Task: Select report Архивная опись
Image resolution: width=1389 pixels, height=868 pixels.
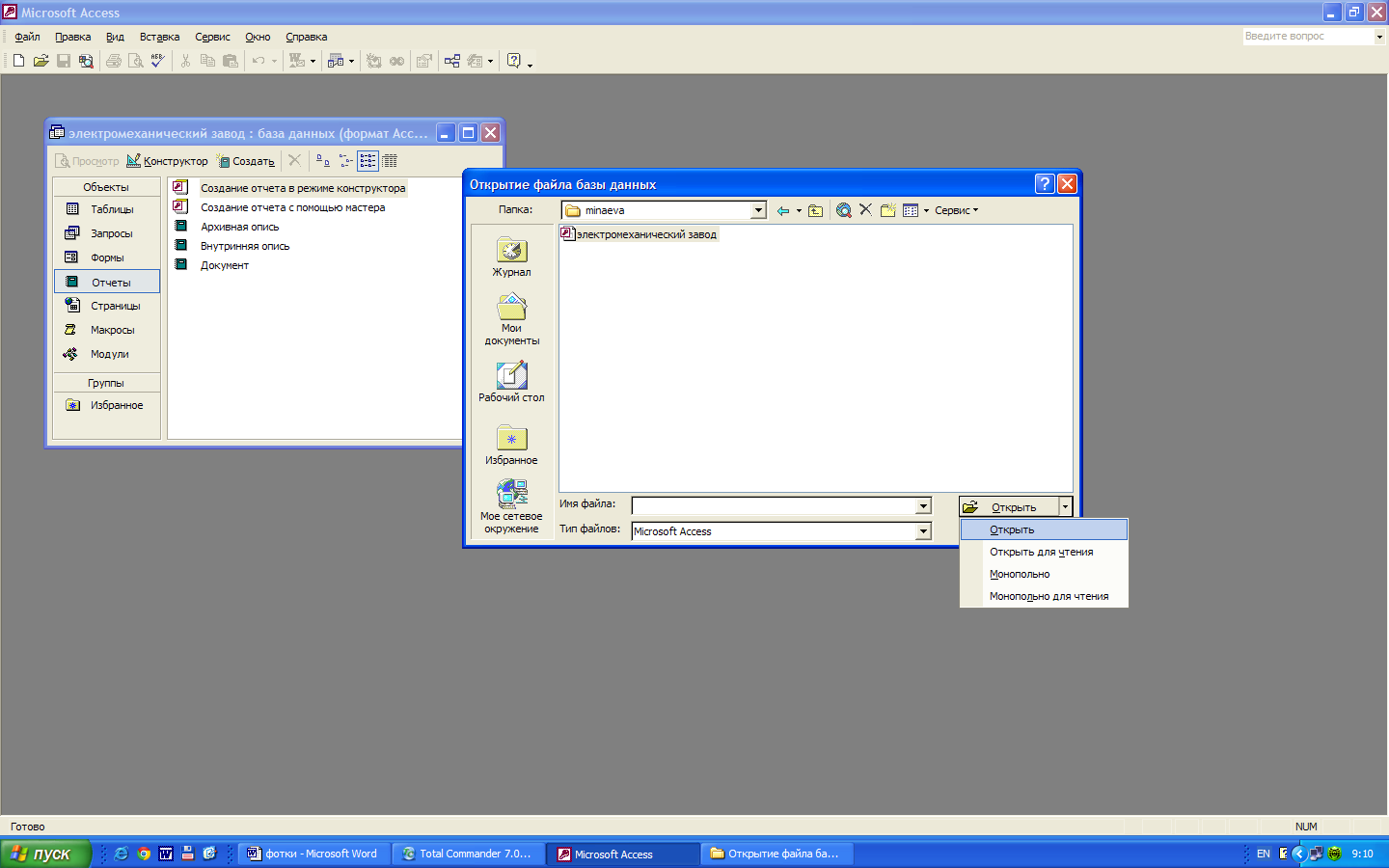Action: [239, 227]
